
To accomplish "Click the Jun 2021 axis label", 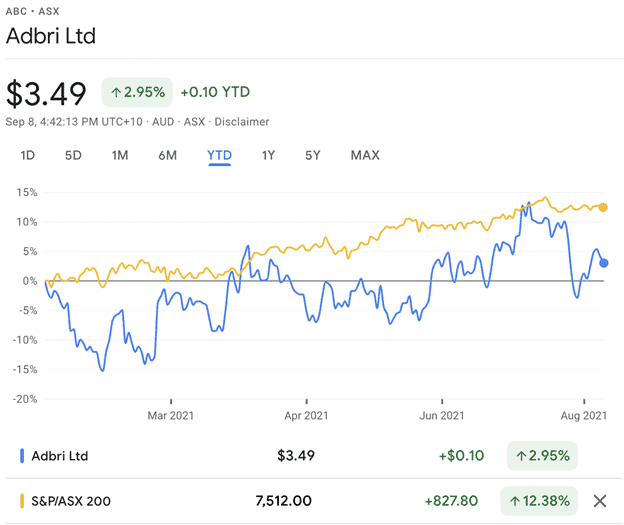I will 442,416.
